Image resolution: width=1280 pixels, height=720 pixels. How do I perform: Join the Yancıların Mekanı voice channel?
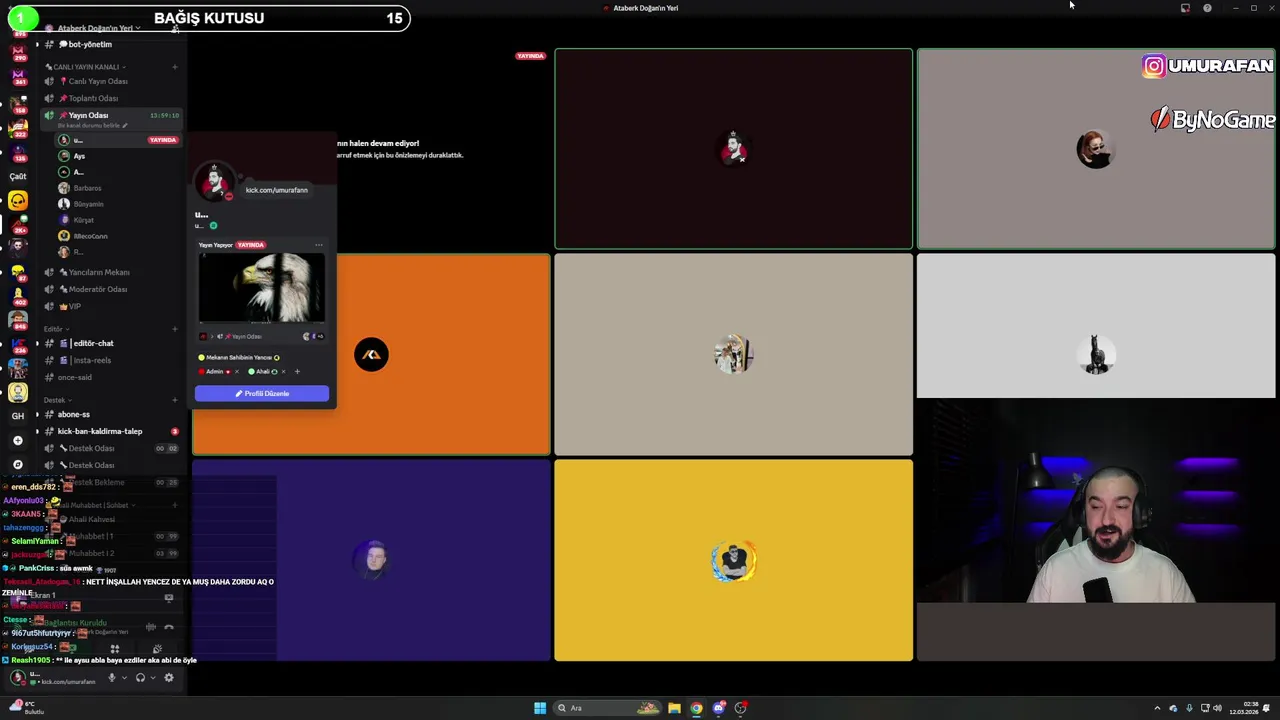(x=110, y=272)
